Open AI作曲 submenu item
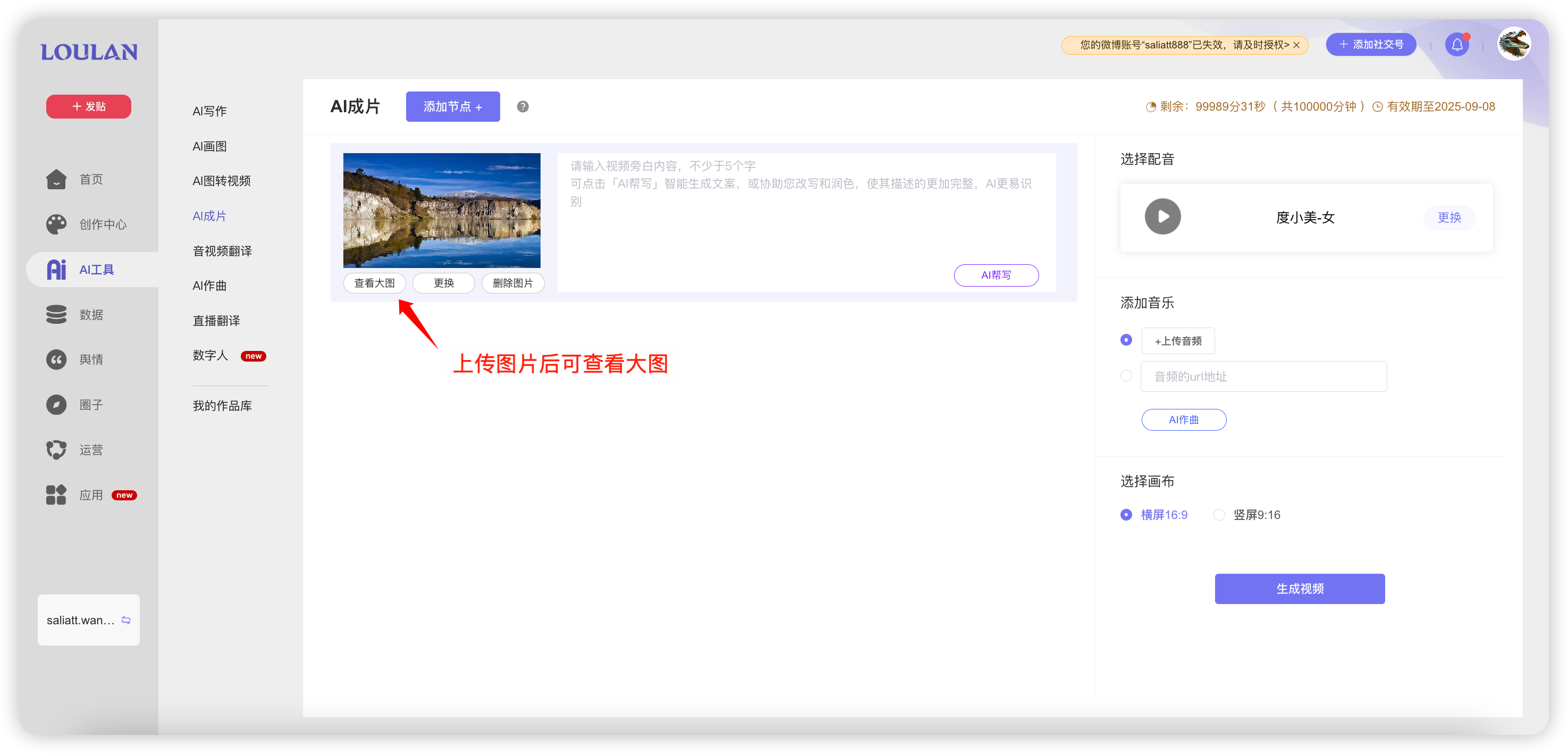1568x754 pixels. 209,286
